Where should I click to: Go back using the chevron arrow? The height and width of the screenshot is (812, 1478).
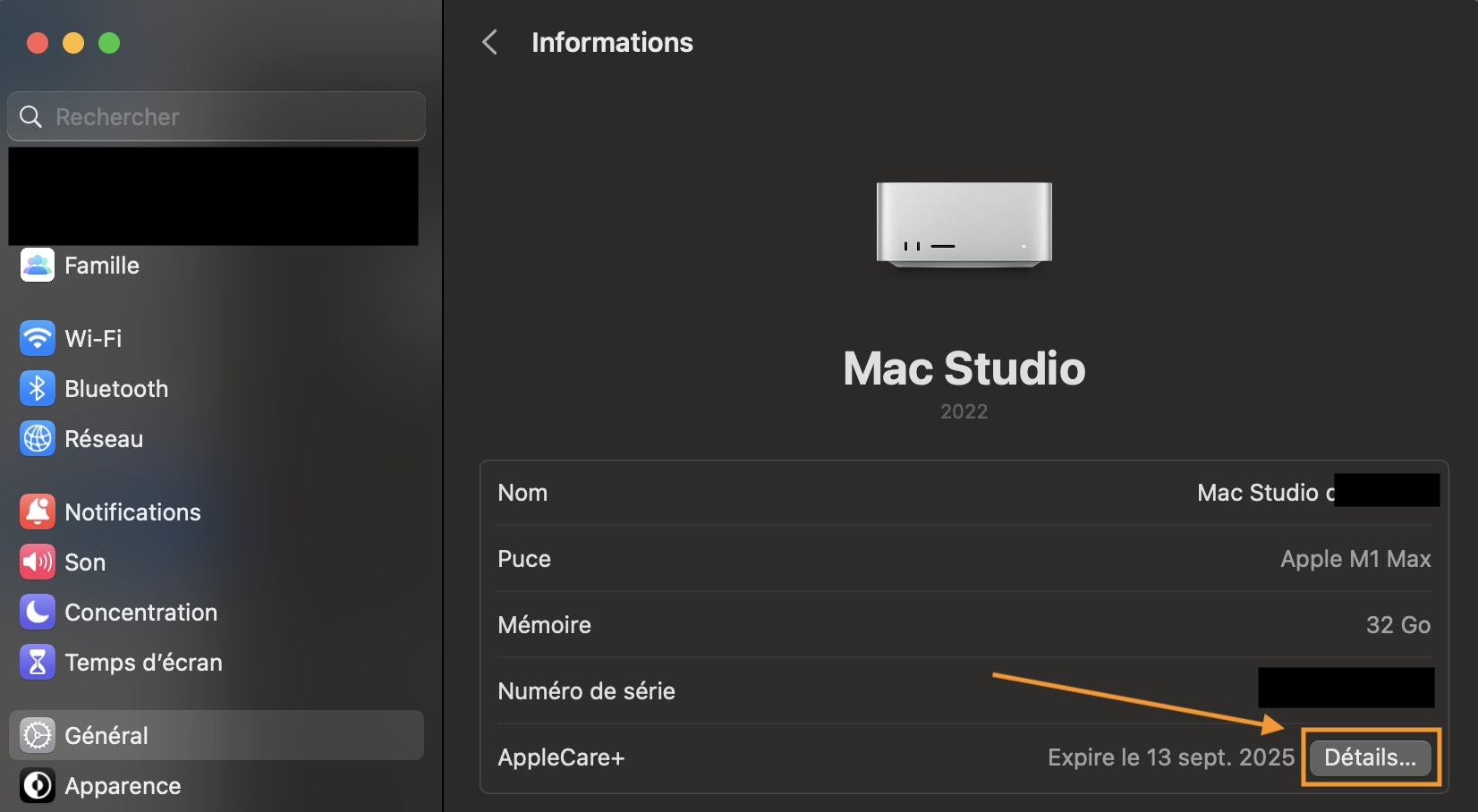pyautogui.click(x=489, y=42)
